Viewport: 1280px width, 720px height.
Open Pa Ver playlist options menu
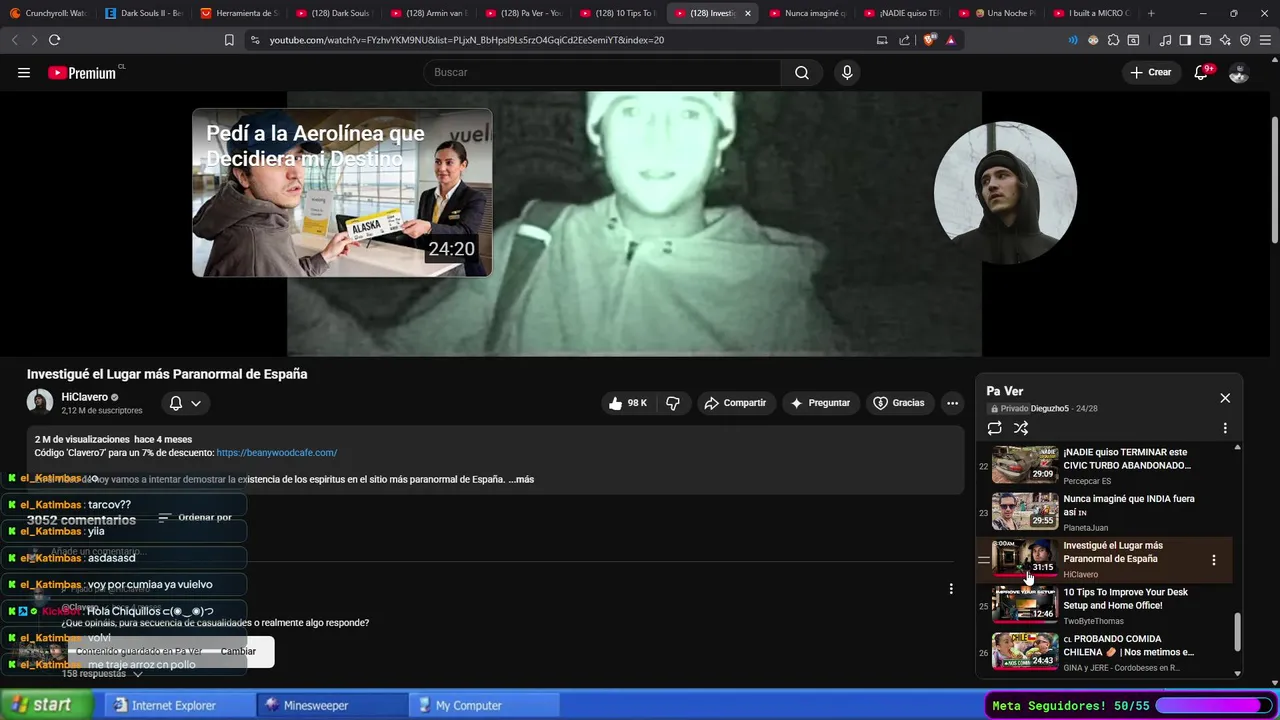click(x=1225, y=428)
